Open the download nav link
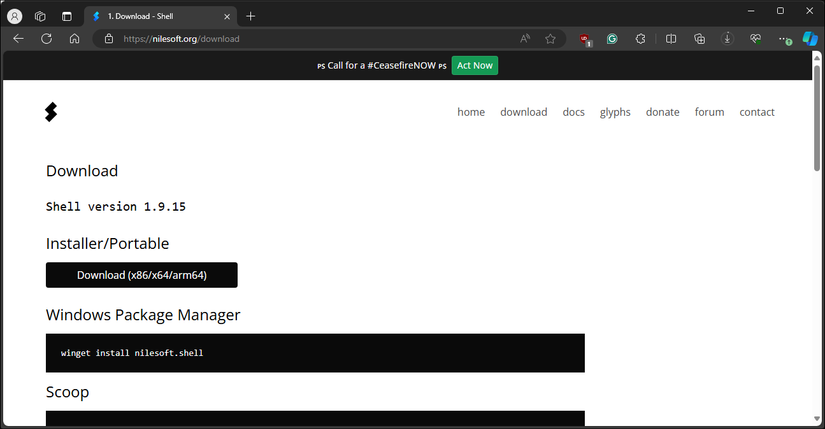This screenshot has width=825, height=429. (524, 112)
